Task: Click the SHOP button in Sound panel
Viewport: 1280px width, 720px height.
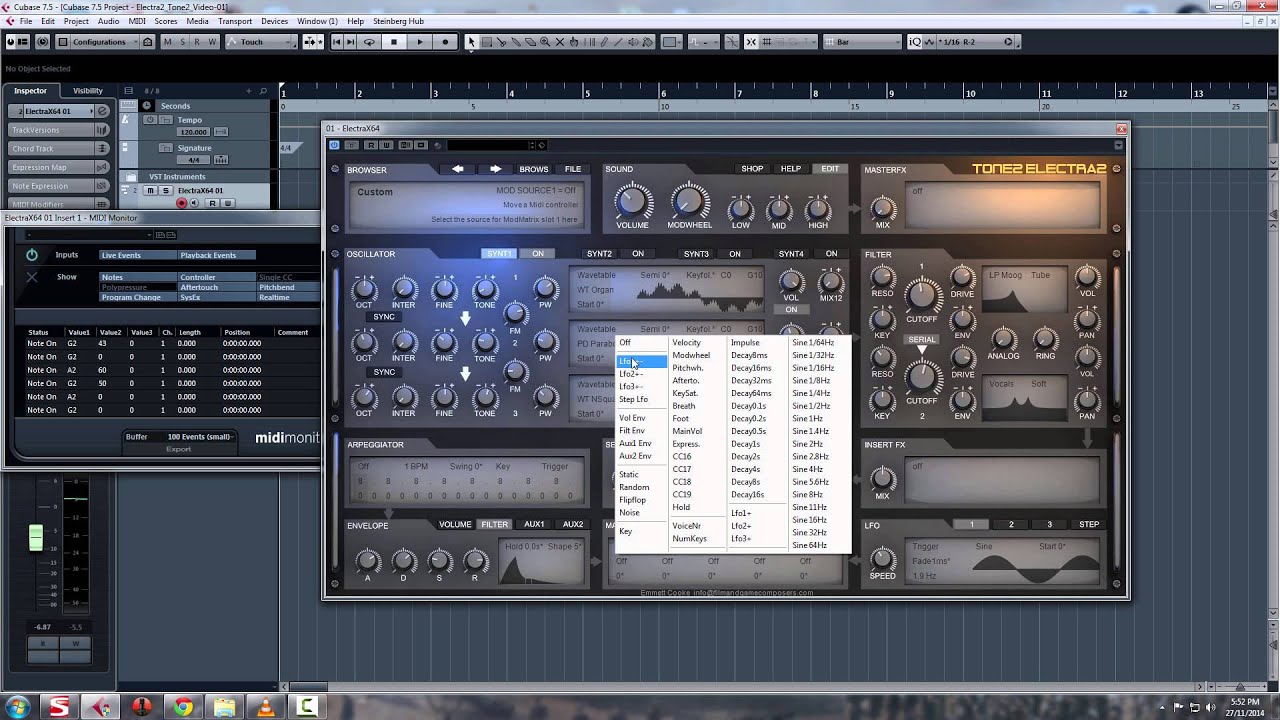Action: [x=752, y=169]
